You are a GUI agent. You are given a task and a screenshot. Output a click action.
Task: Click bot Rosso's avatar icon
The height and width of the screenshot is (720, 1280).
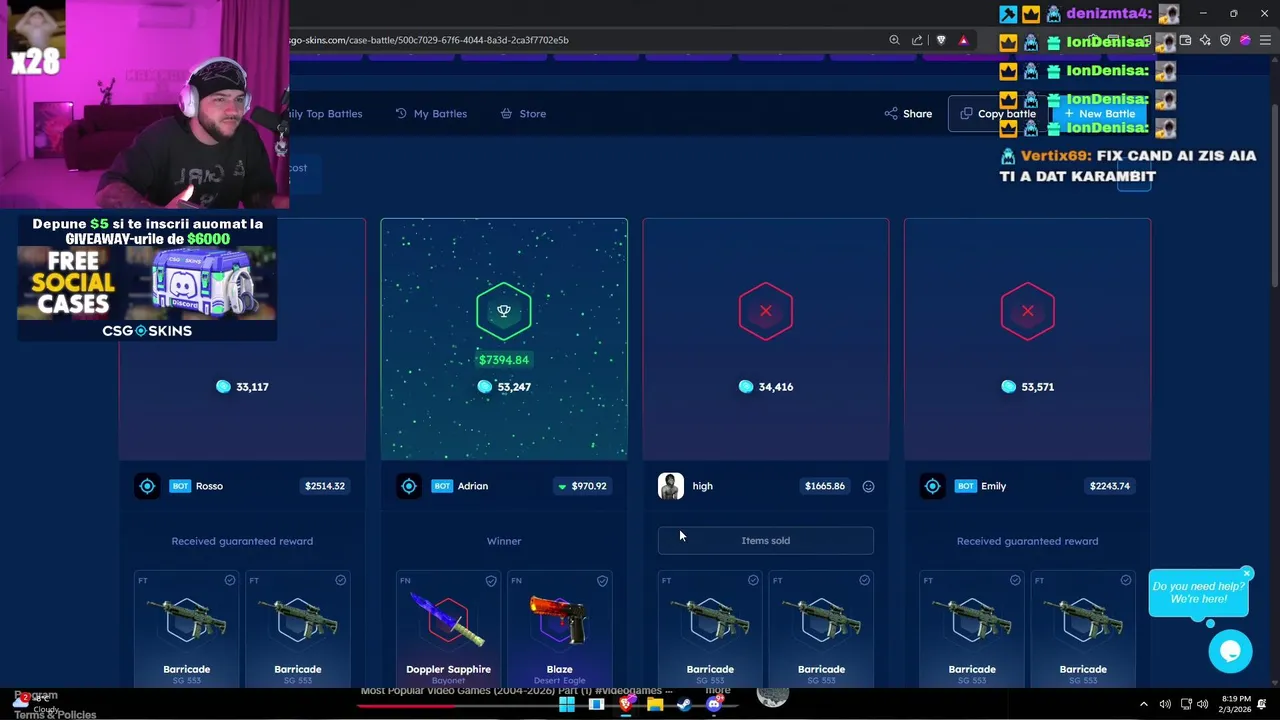click(x=147, y=486)
